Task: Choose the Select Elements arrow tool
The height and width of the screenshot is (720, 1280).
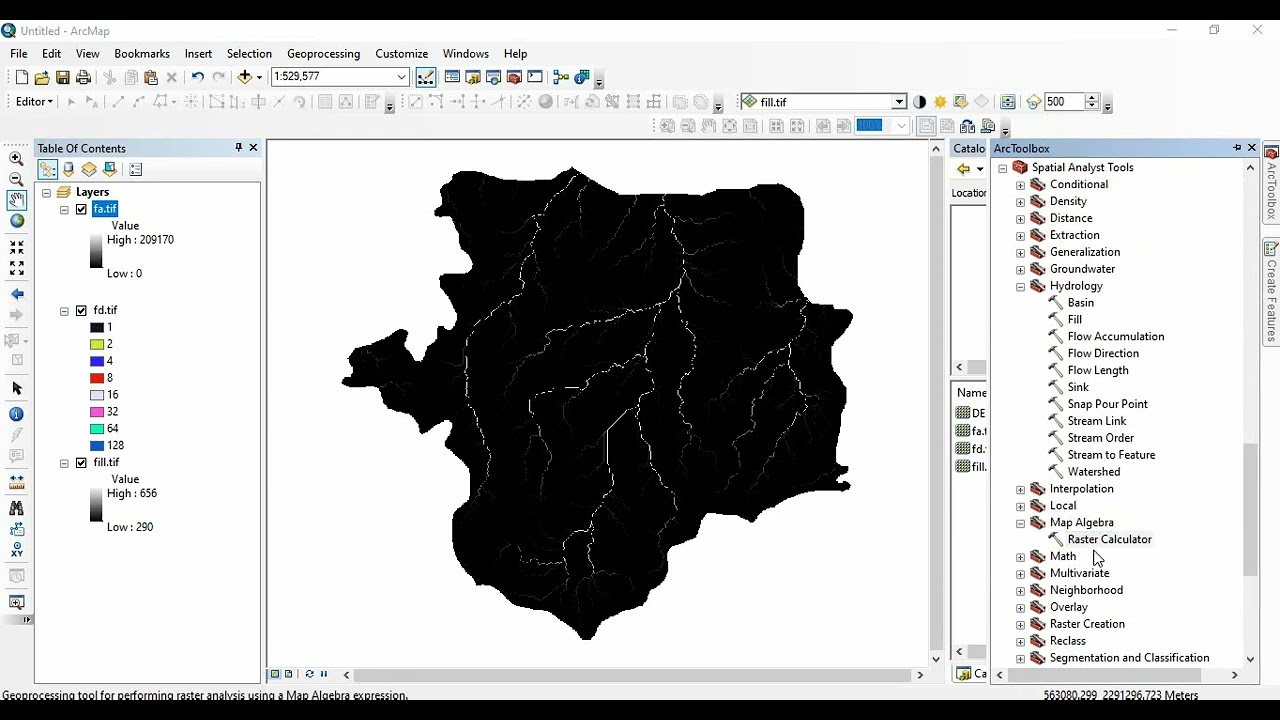Action: point(16,388)
